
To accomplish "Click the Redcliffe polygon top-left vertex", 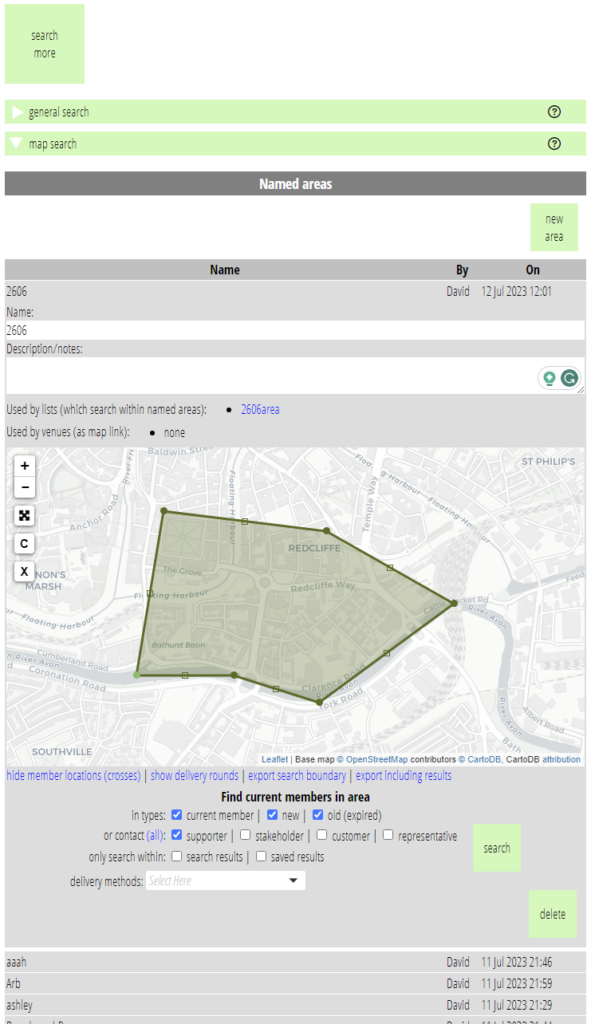I will click(x=164, y=511).
